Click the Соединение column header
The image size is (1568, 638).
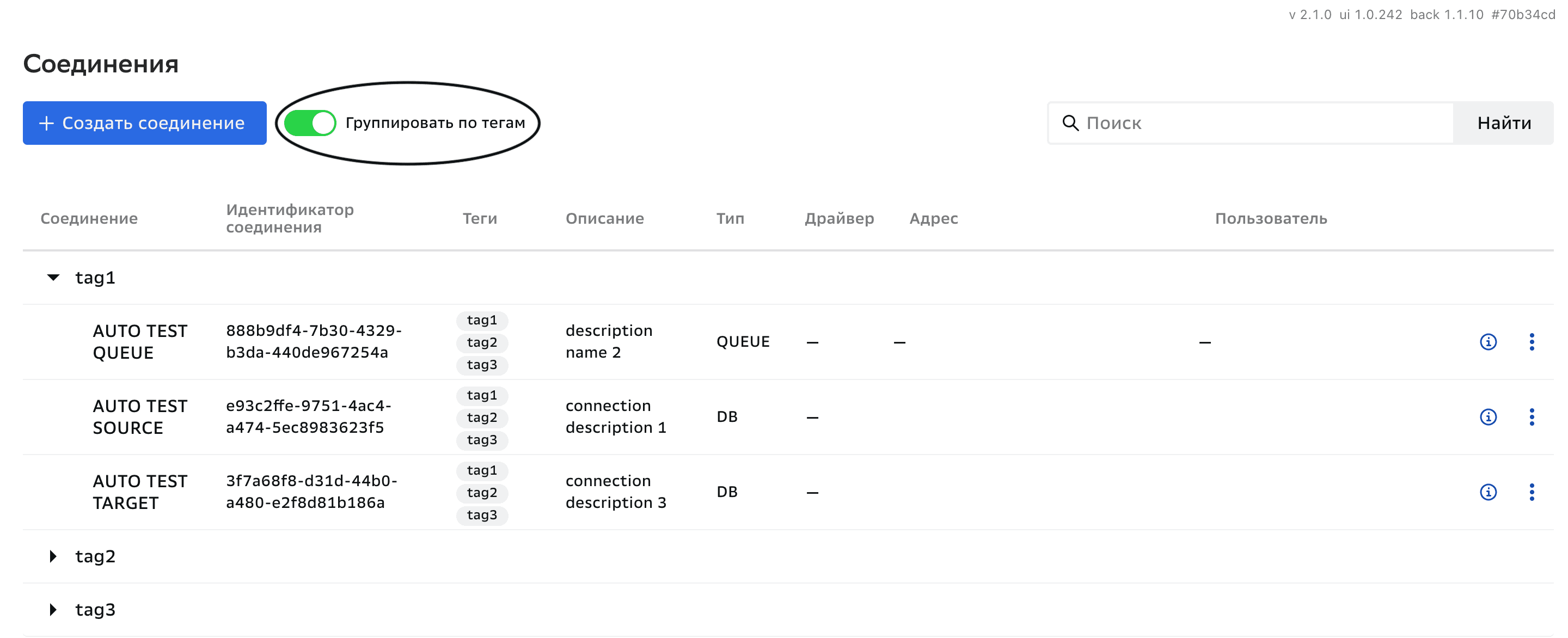point(89,218)
